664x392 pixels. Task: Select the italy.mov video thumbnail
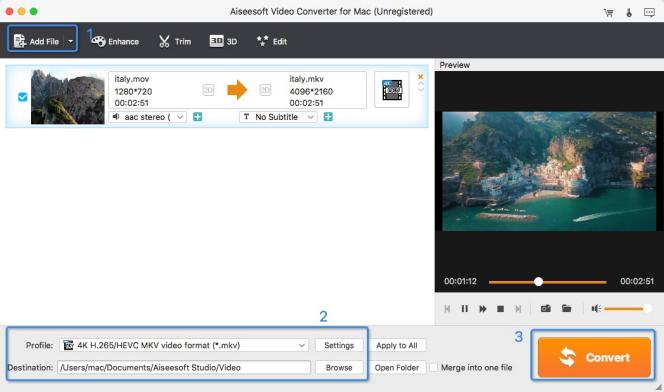coord(68,97)
